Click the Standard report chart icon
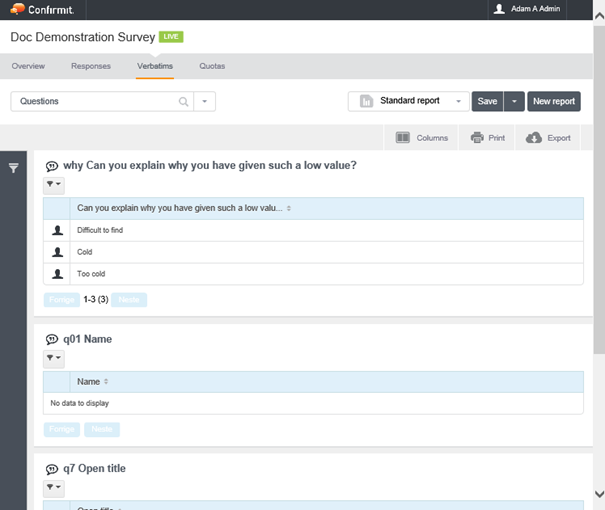605x510 pixels. click(x=366, y=101)
